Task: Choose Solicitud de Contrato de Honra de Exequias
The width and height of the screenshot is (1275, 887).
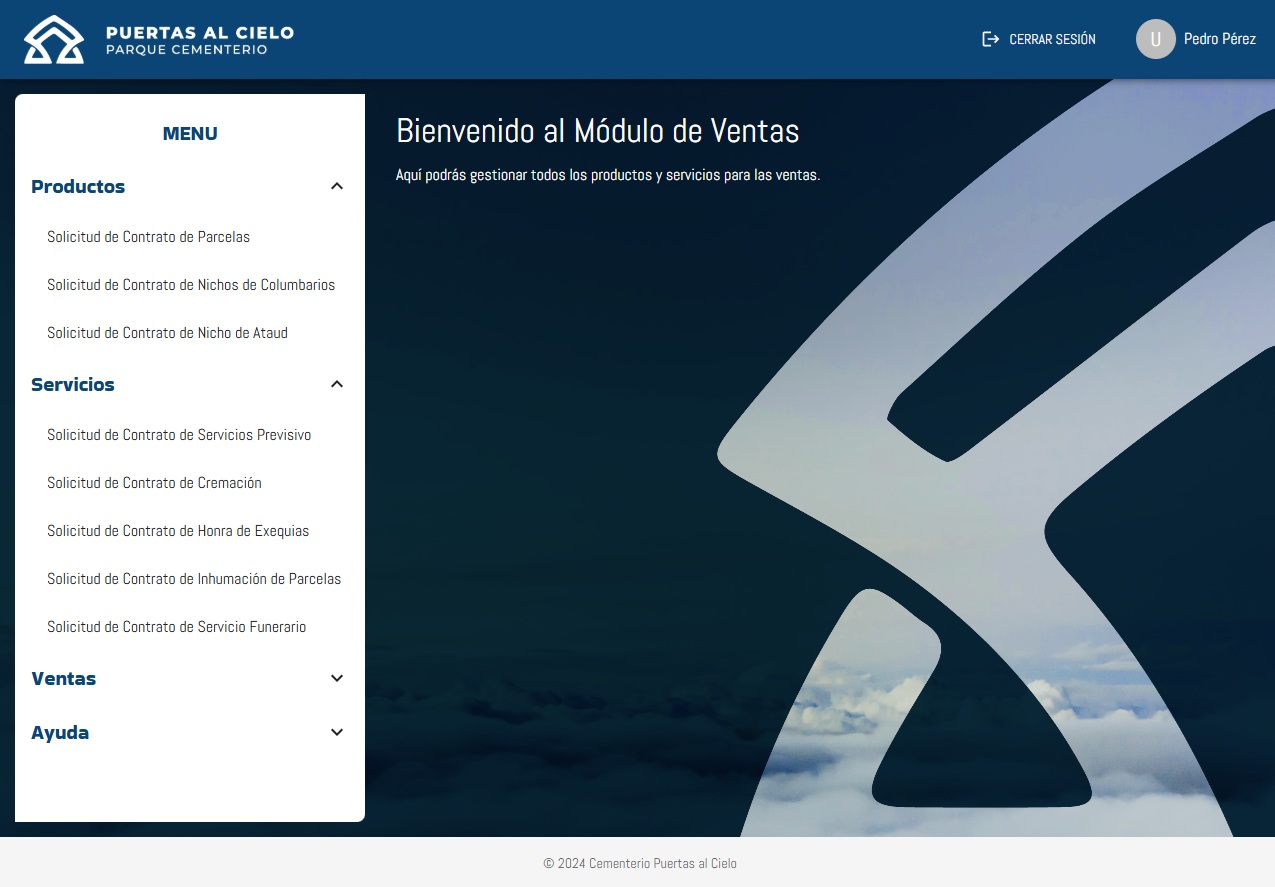Action: (178, 531)
